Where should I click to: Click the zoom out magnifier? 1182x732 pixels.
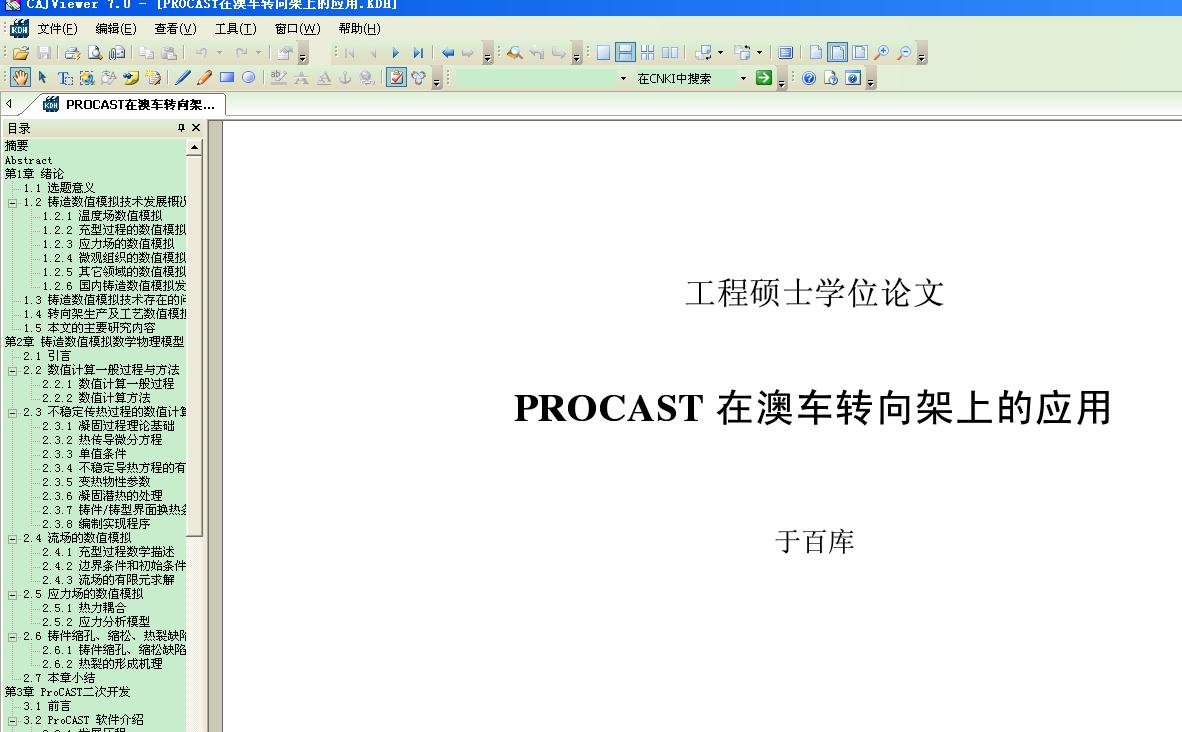(x=904, y=53)
